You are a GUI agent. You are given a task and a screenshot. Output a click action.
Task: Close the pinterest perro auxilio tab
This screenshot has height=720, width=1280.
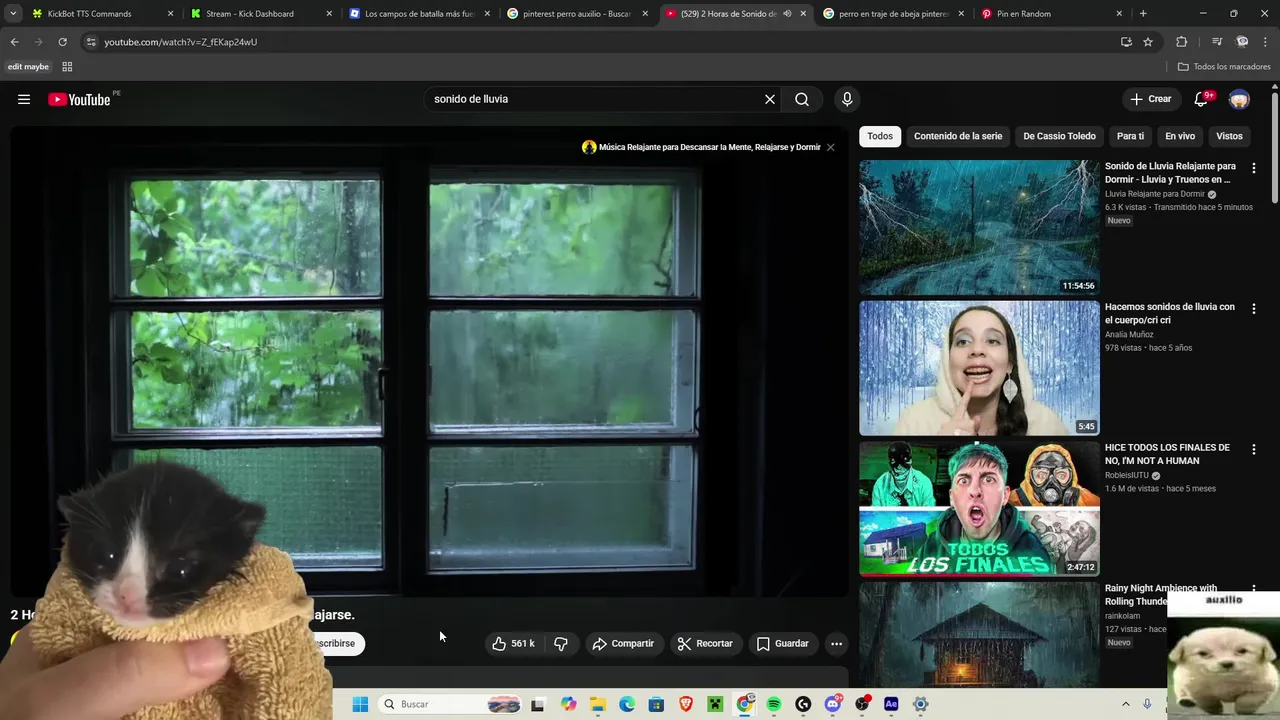click(645, 14)
